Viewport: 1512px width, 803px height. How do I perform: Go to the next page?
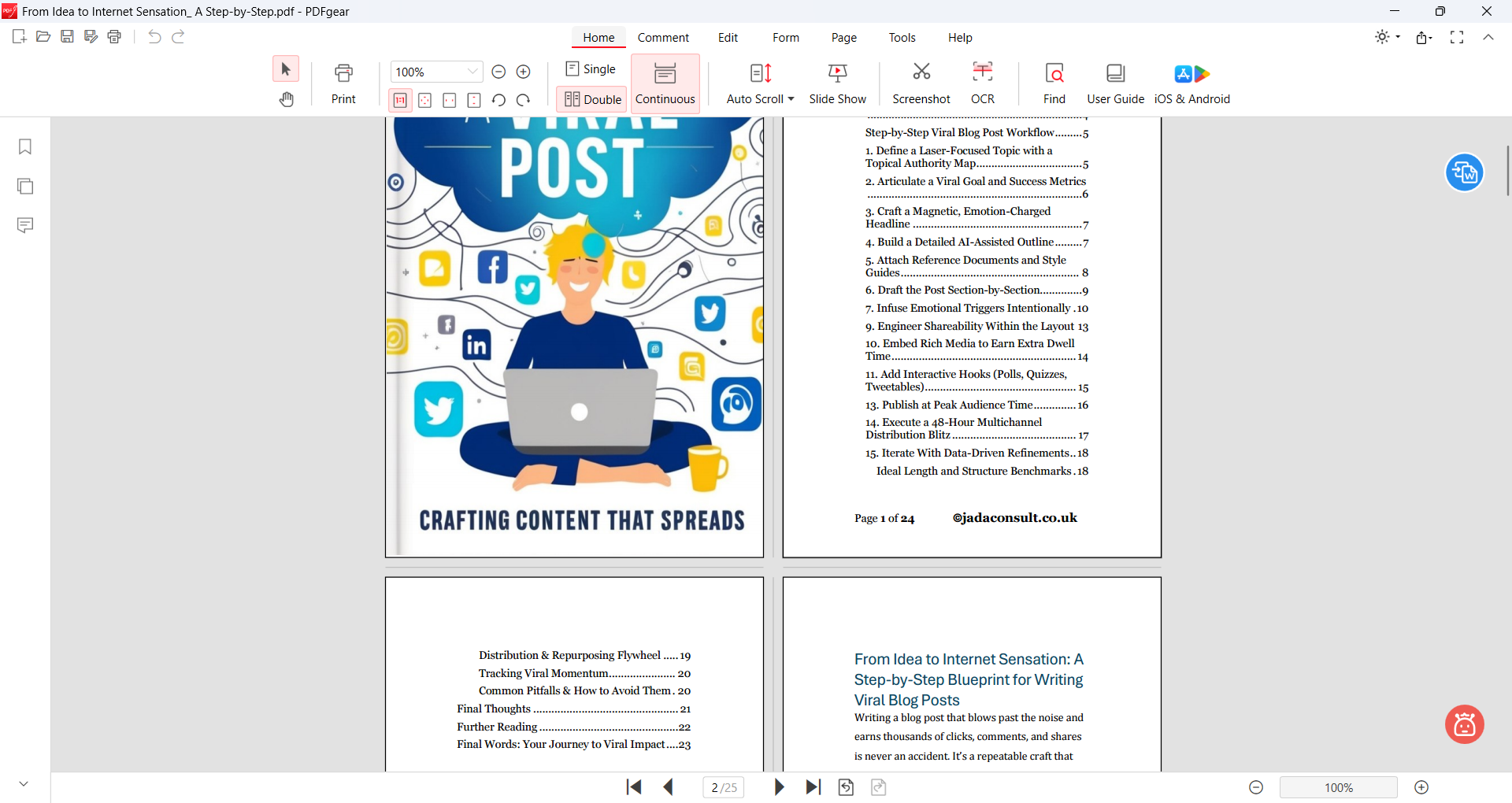(x=779, y=787)
